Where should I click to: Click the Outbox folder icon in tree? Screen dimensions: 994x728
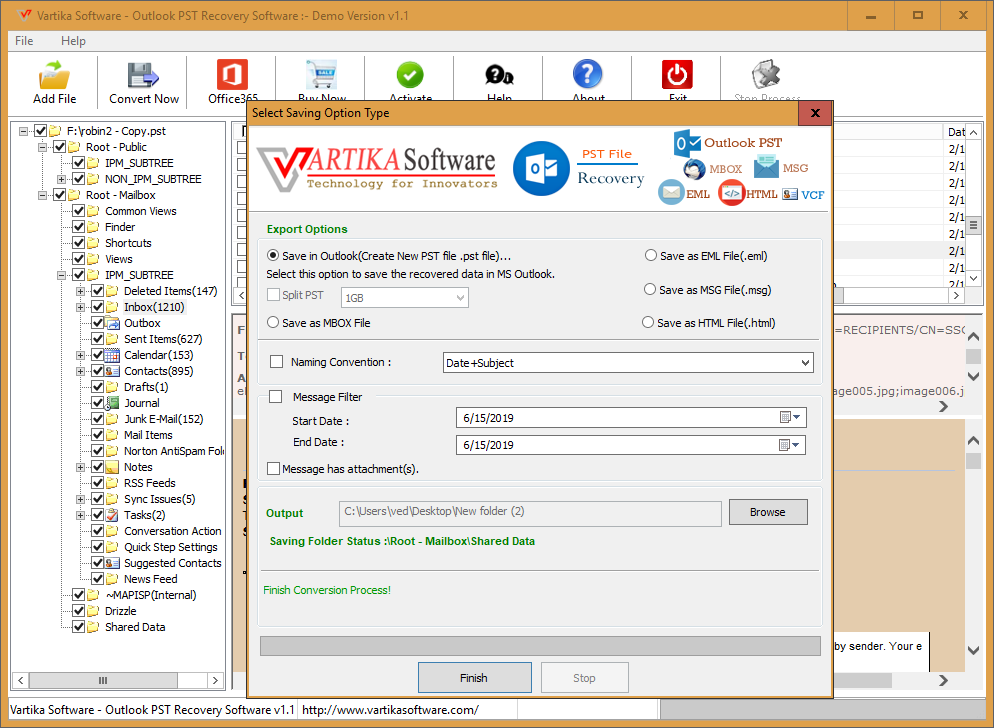(112, 323)
